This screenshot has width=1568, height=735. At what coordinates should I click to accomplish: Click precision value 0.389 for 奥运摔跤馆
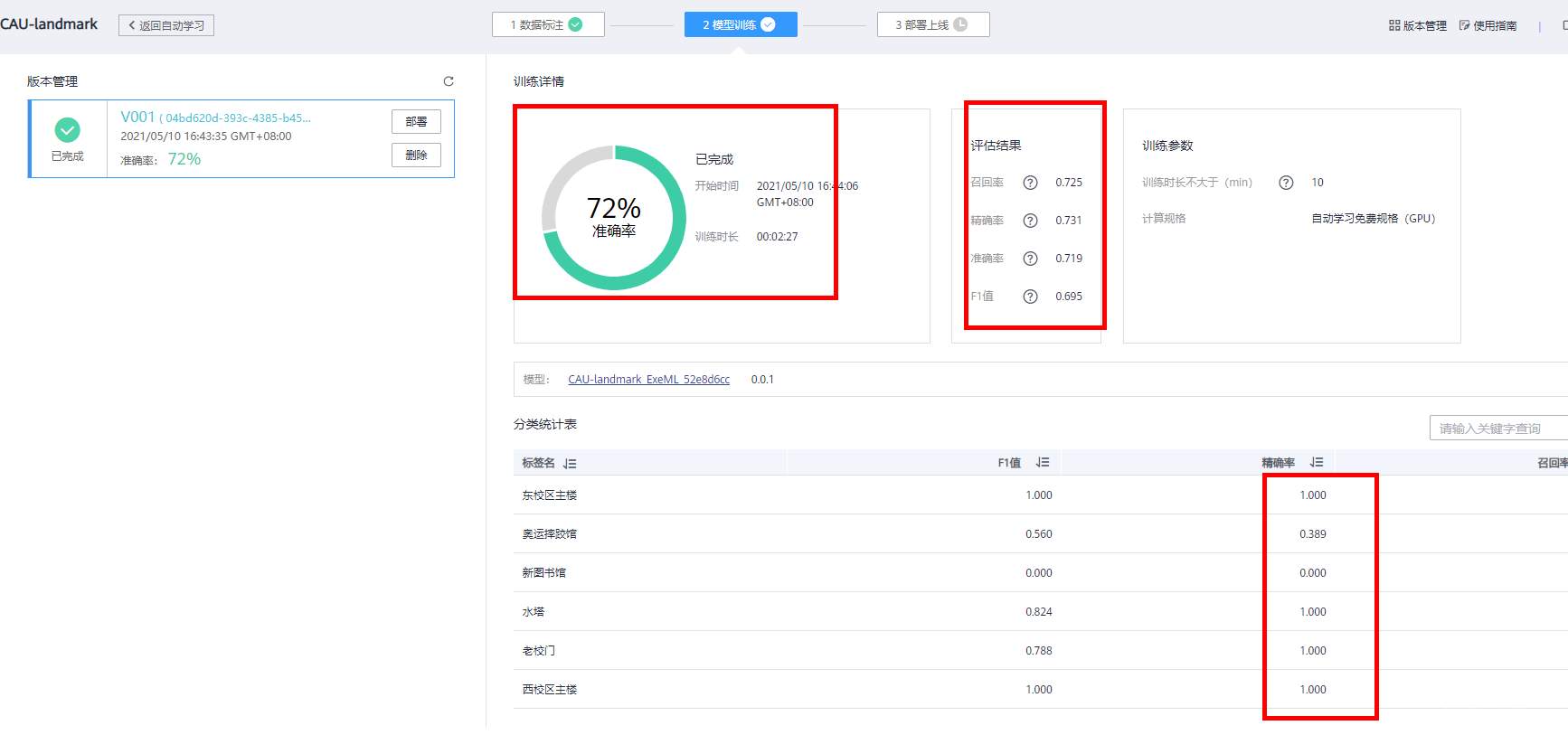(1313, 534)
